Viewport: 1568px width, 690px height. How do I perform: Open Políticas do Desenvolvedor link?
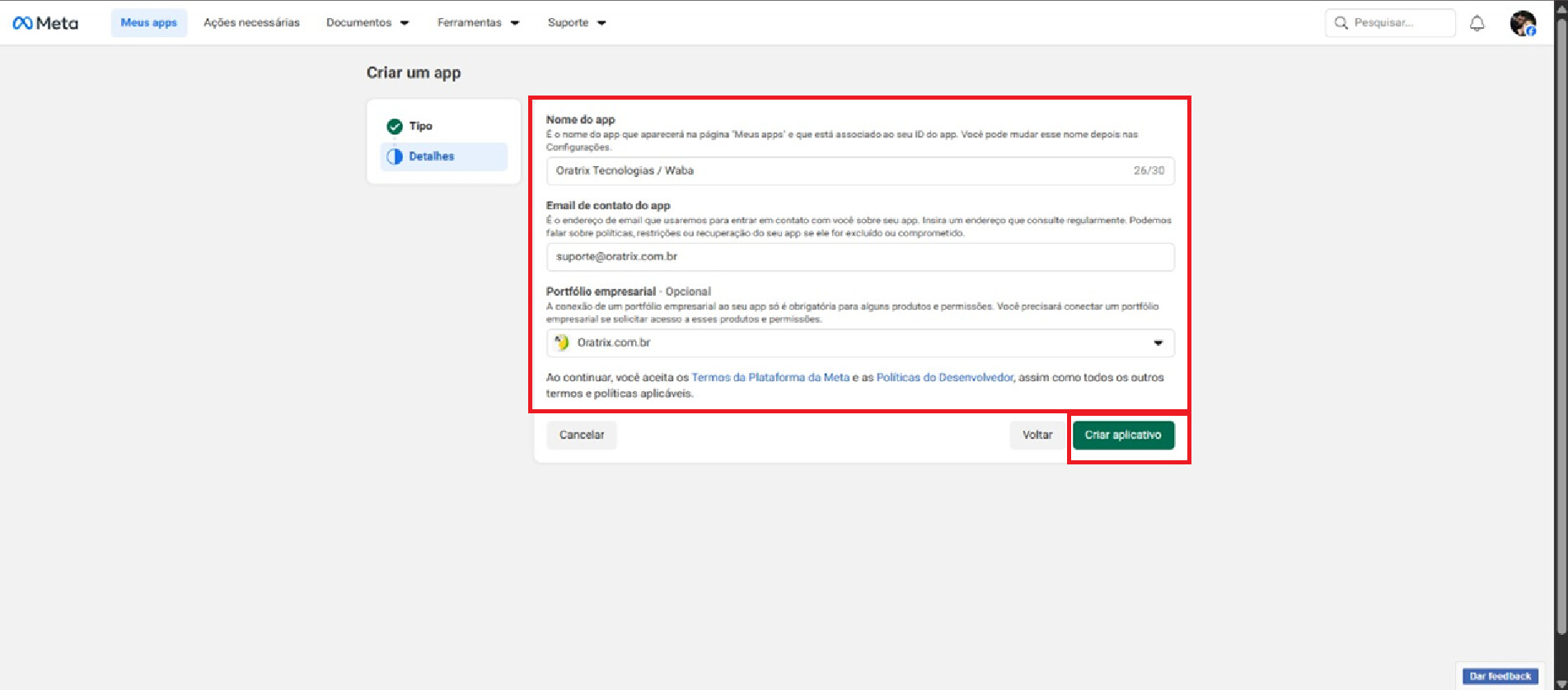coord(944,377)
